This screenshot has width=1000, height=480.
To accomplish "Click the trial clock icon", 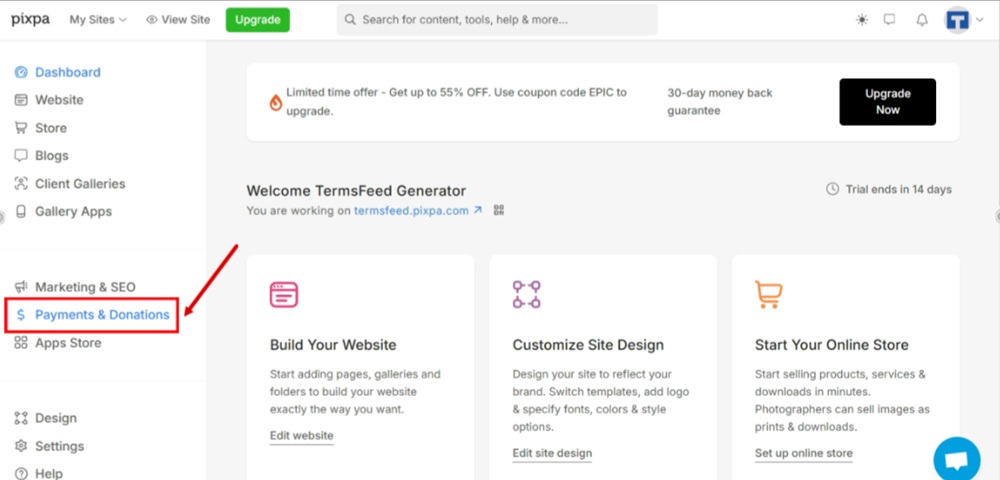I will click(832, 189).
